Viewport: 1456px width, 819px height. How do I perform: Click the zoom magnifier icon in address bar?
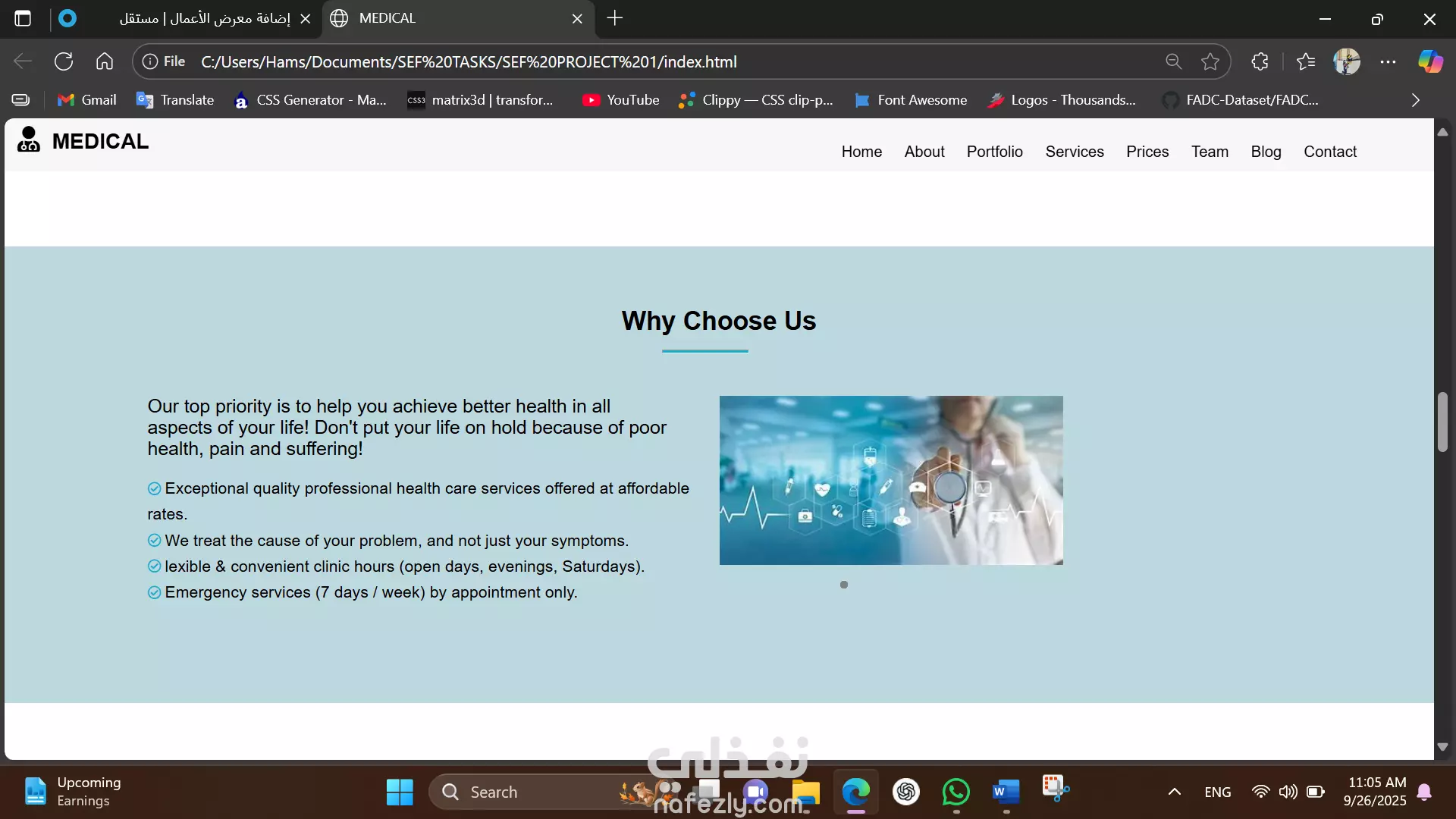point(1173,61)
